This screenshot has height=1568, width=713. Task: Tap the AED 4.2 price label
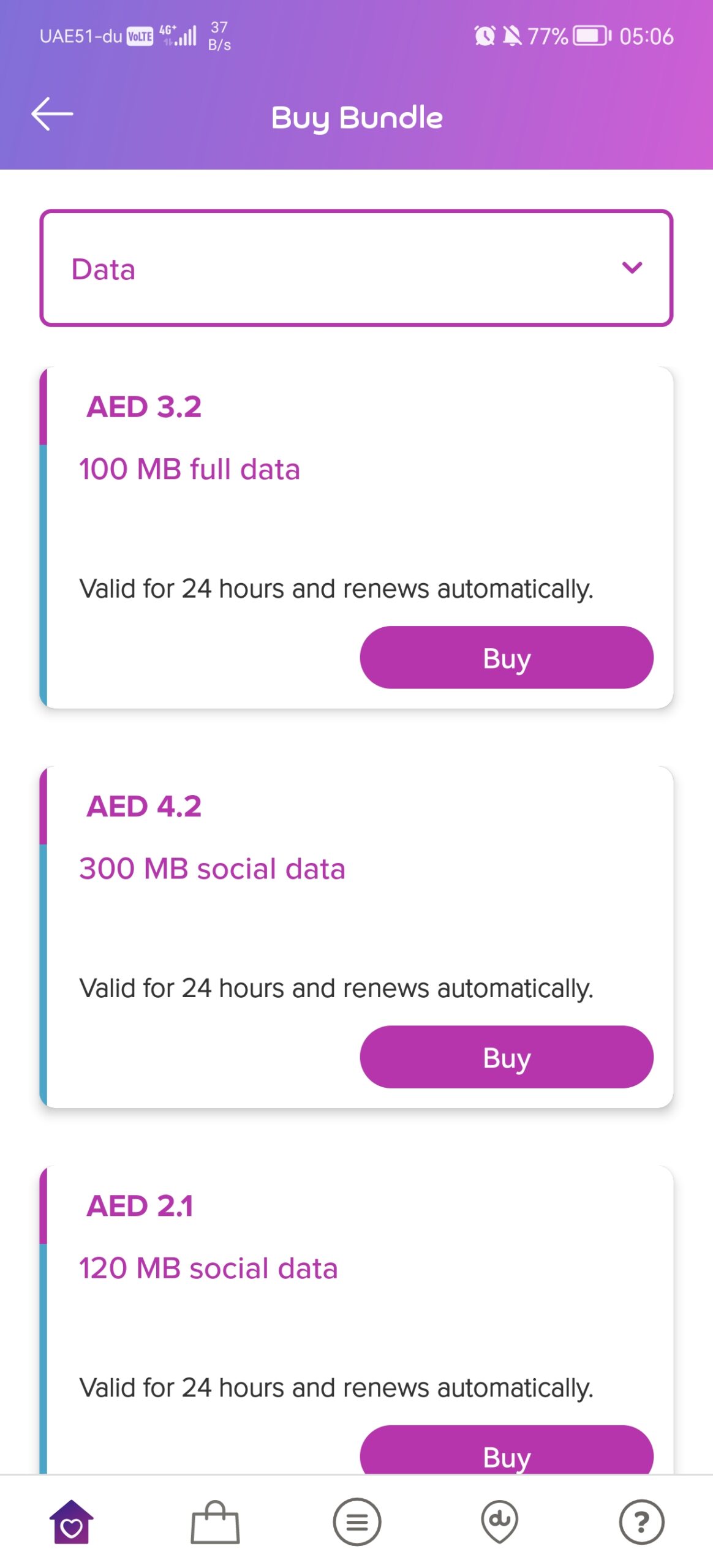coord(144,806)
